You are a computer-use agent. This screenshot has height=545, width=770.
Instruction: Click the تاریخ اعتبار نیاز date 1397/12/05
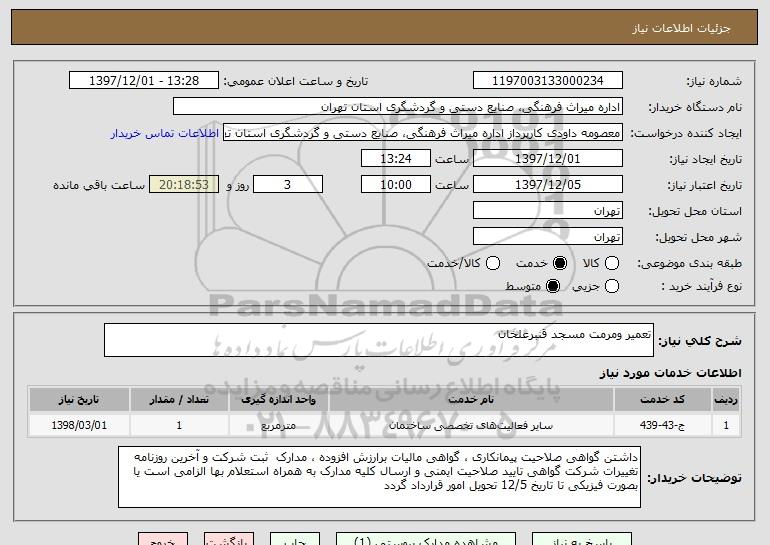(548, 185)
